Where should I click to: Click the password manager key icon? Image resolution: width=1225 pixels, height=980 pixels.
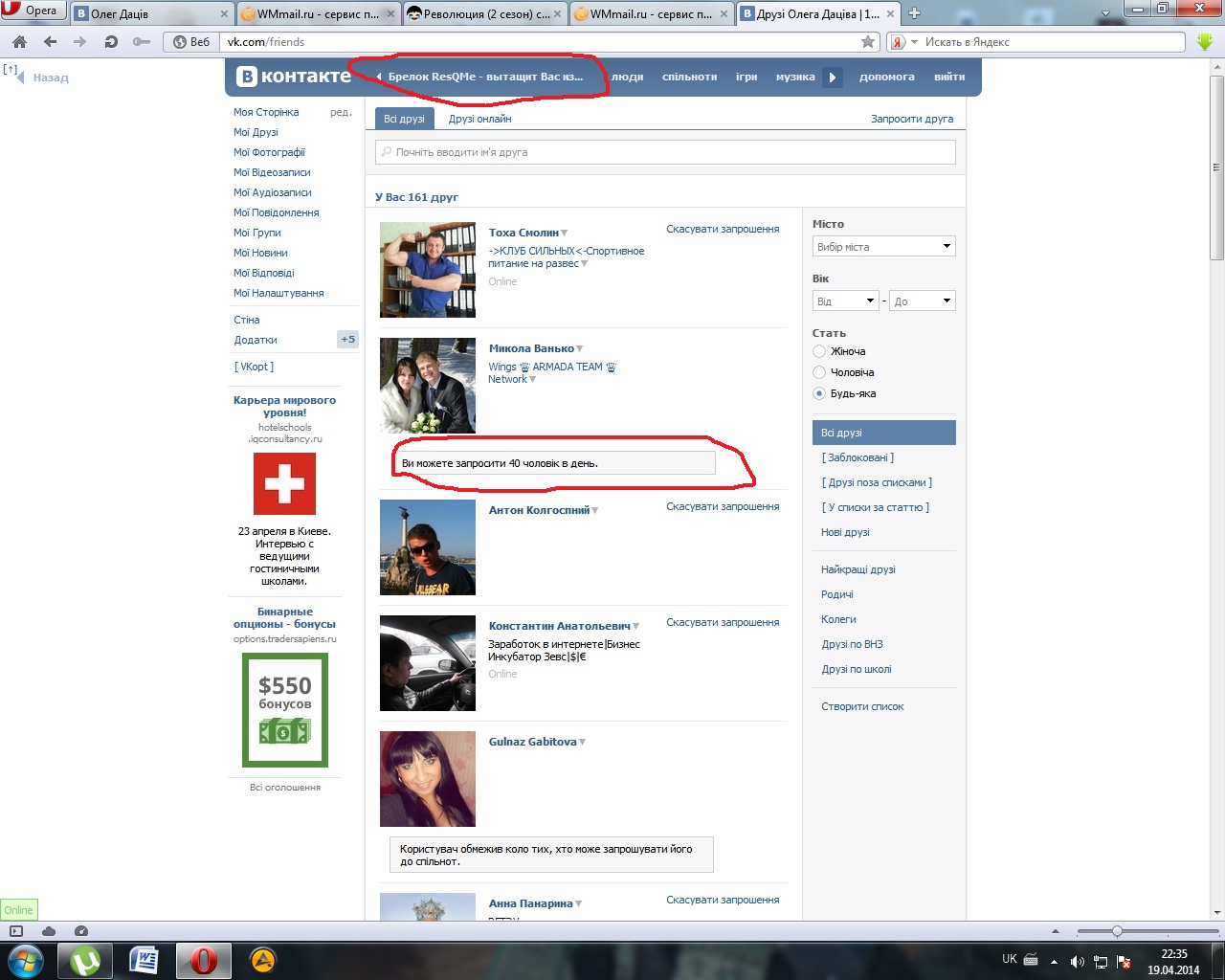click(142, 42)
